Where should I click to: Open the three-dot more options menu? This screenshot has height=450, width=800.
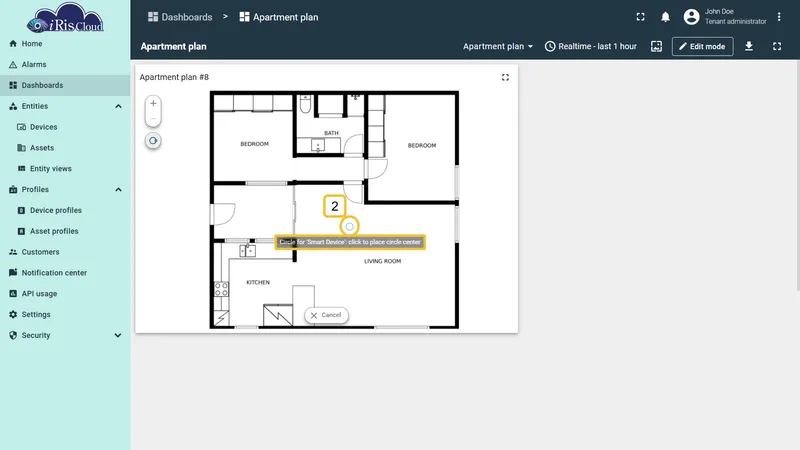pyautogui.click(x=779, y=17)
